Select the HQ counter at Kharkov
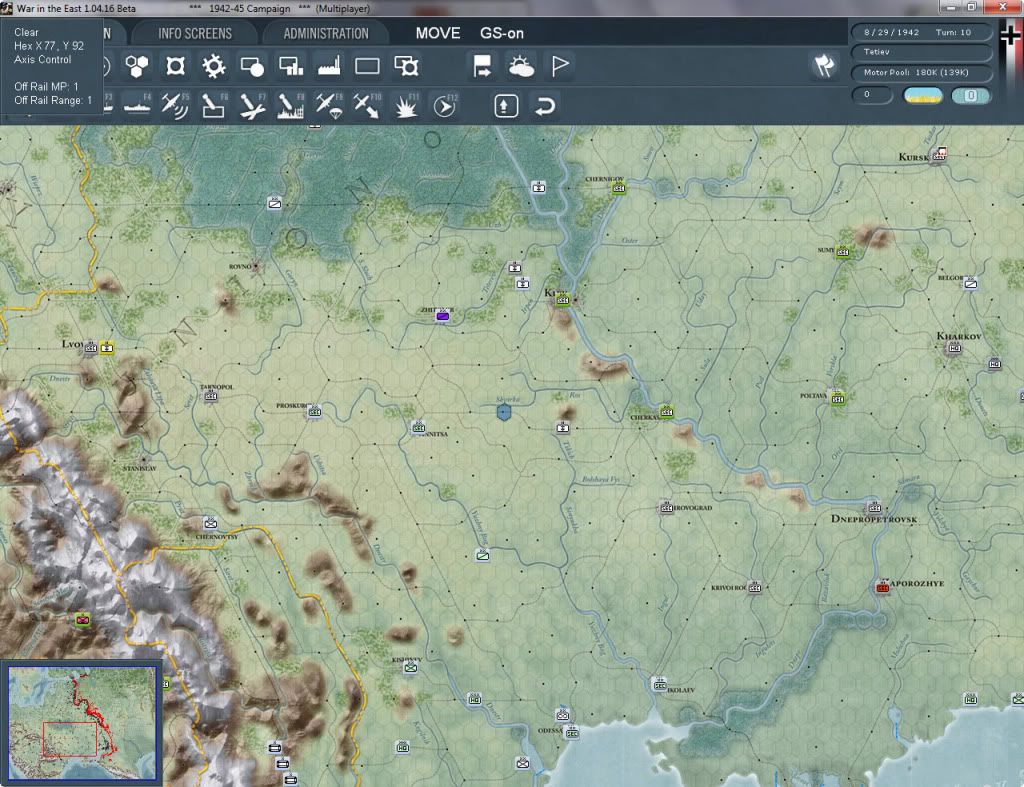Viewport: 1024px width, 787px height. (x=954, y=347)
